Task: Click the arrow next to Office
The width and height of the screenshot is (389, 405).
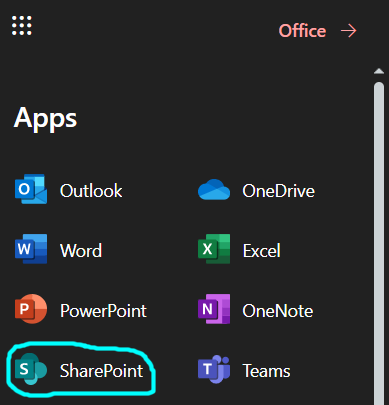Action: [349, 31]
